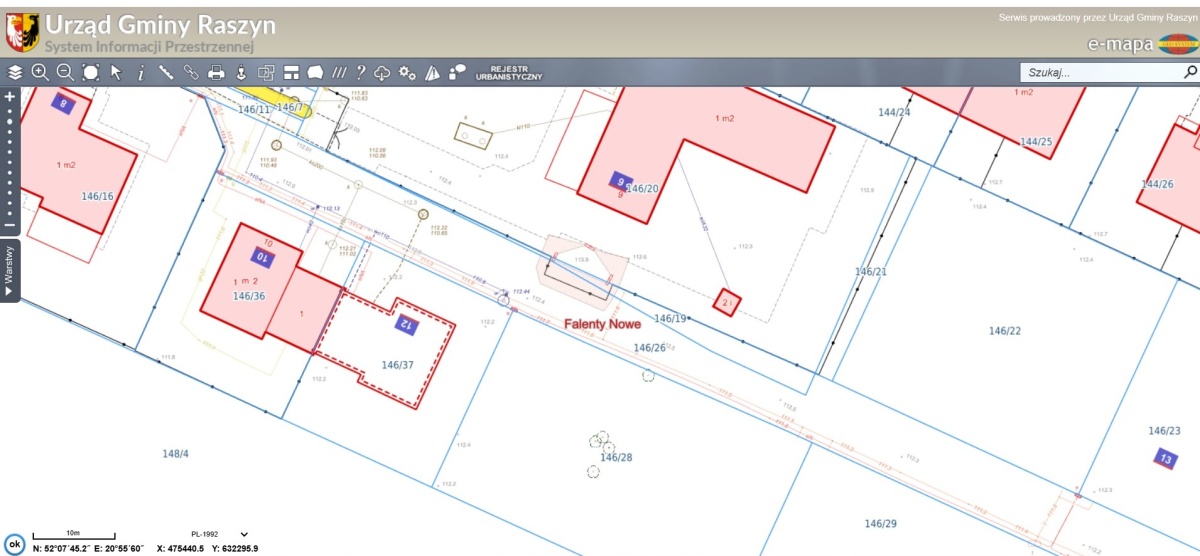Viewport: 1200px width, 556px height.
Task: Choose the distance measuring tool
Action: click(166, 72)
